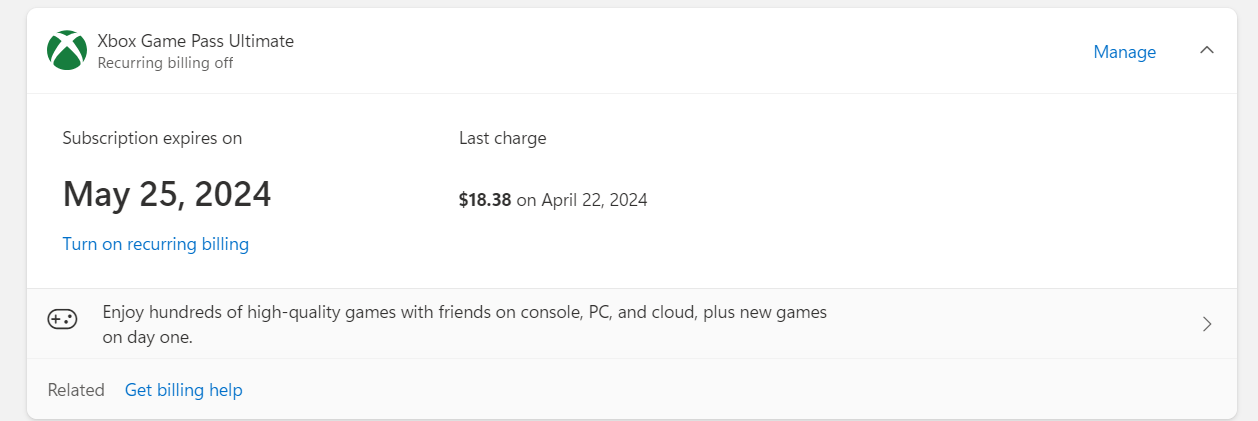Click the green Xbox logo icon
The height and width of the screenshot is (421, 1258).
(67, 51)
